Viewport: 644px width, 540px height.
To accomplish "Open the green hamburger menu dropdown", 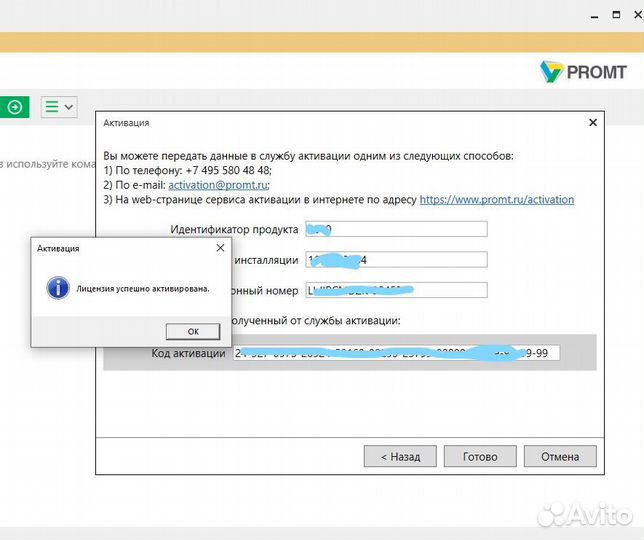I will click(x=59, y=107).
